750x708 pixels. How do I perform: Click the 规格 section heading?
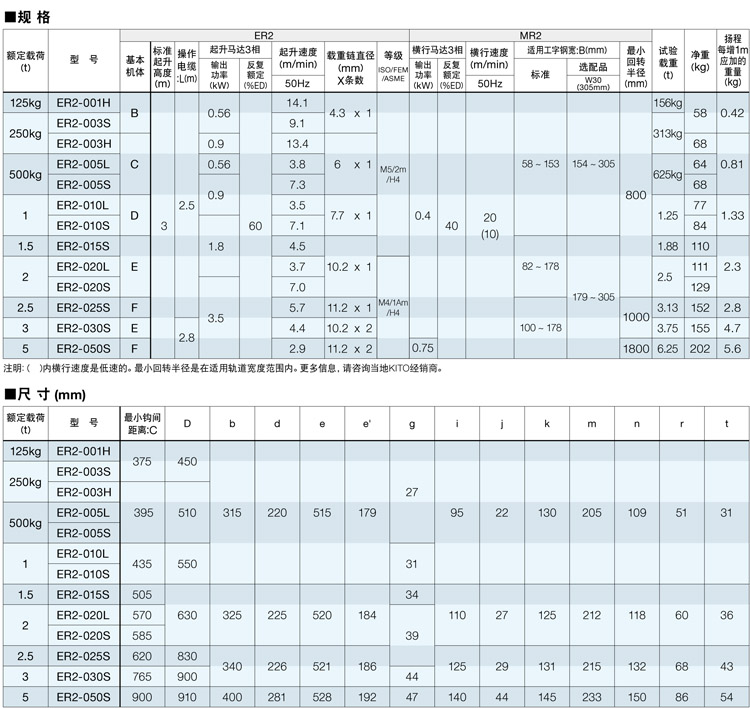click(x=28, y=17)
